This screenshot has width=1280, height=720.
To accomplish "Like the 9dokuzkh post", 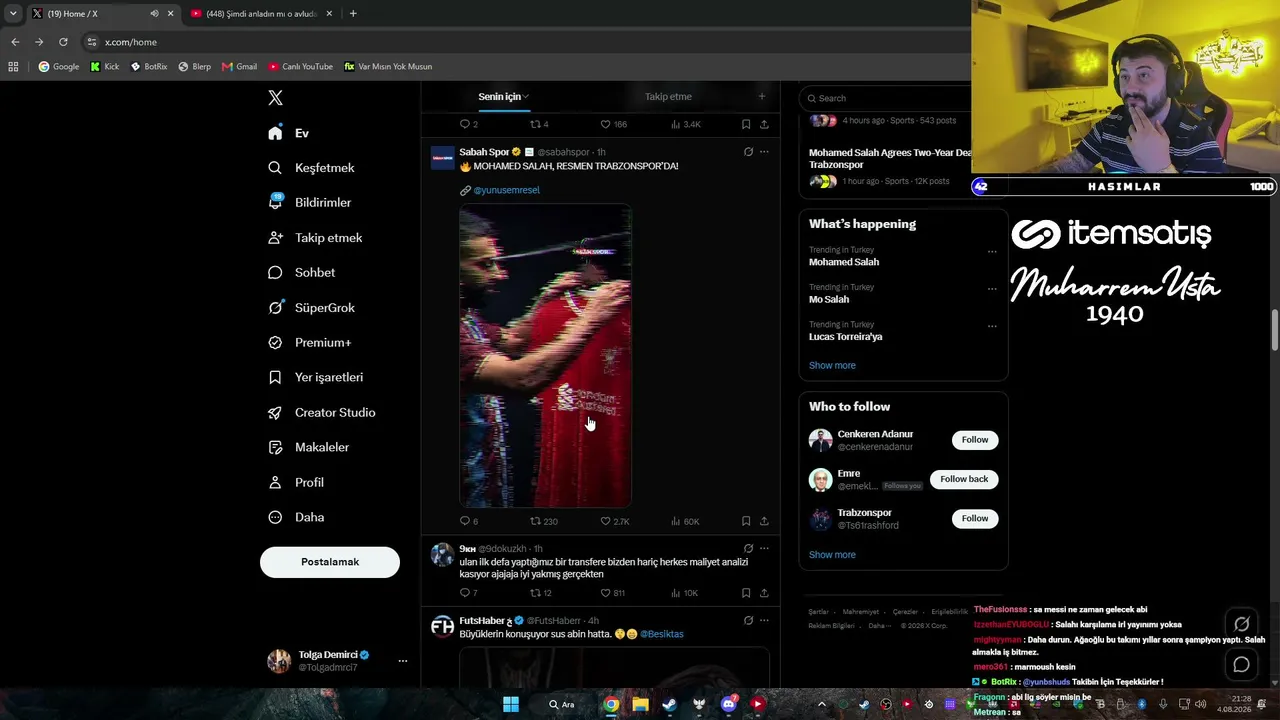I will (605, 593).
